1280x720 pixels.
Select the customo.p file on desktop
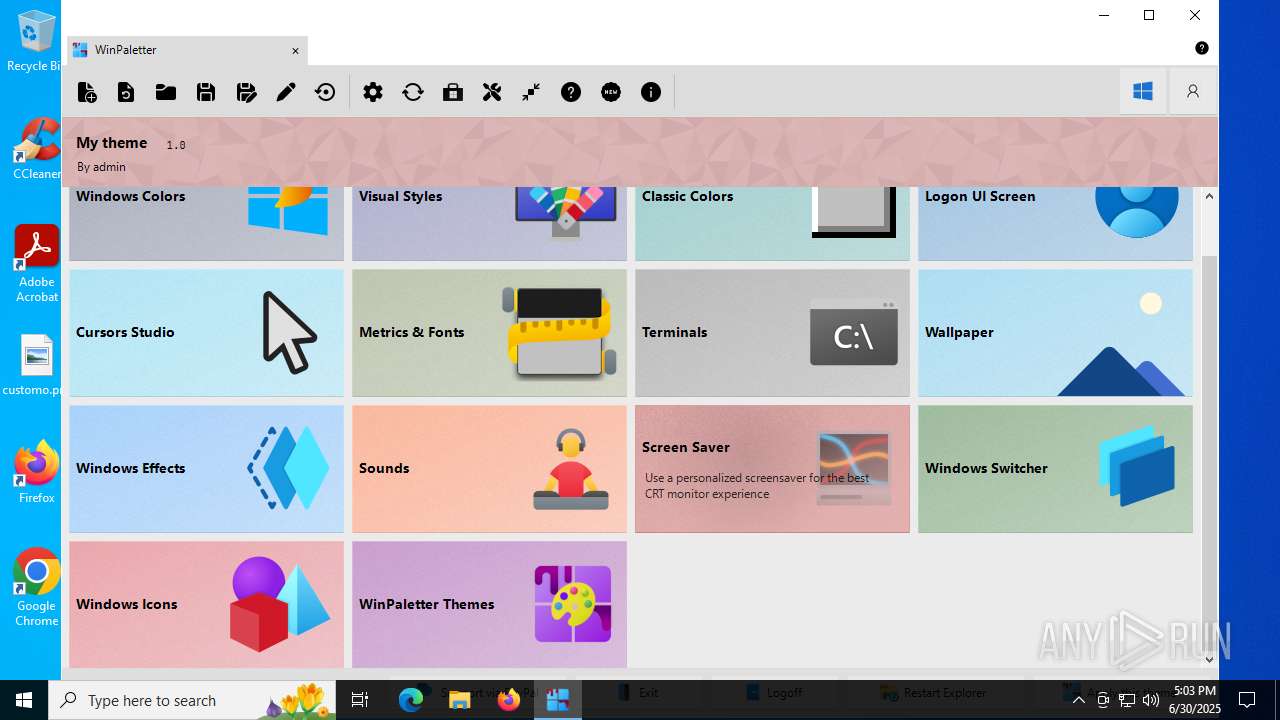point(36,366)
